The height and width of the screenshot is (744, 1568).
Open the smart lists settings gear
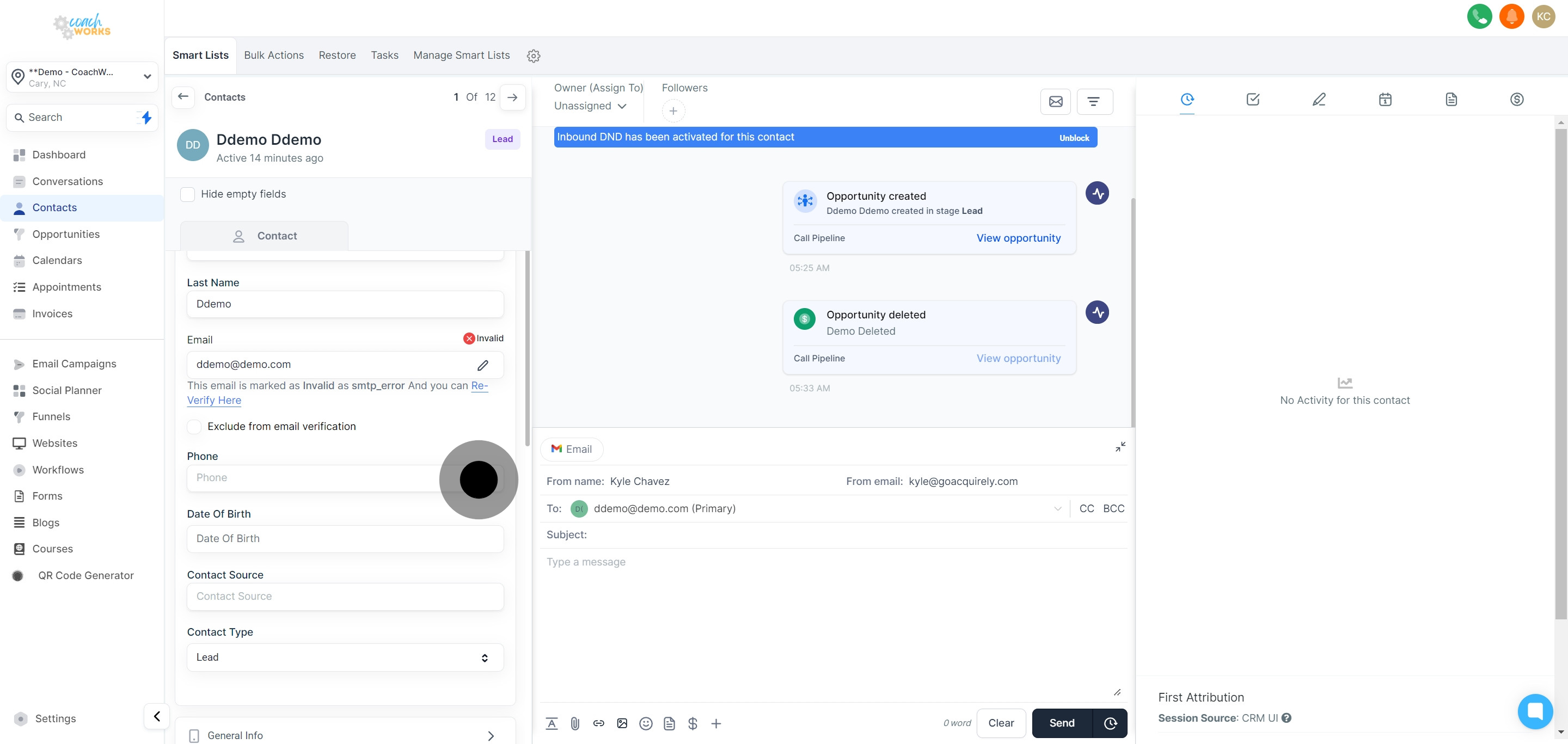(533, 56)
